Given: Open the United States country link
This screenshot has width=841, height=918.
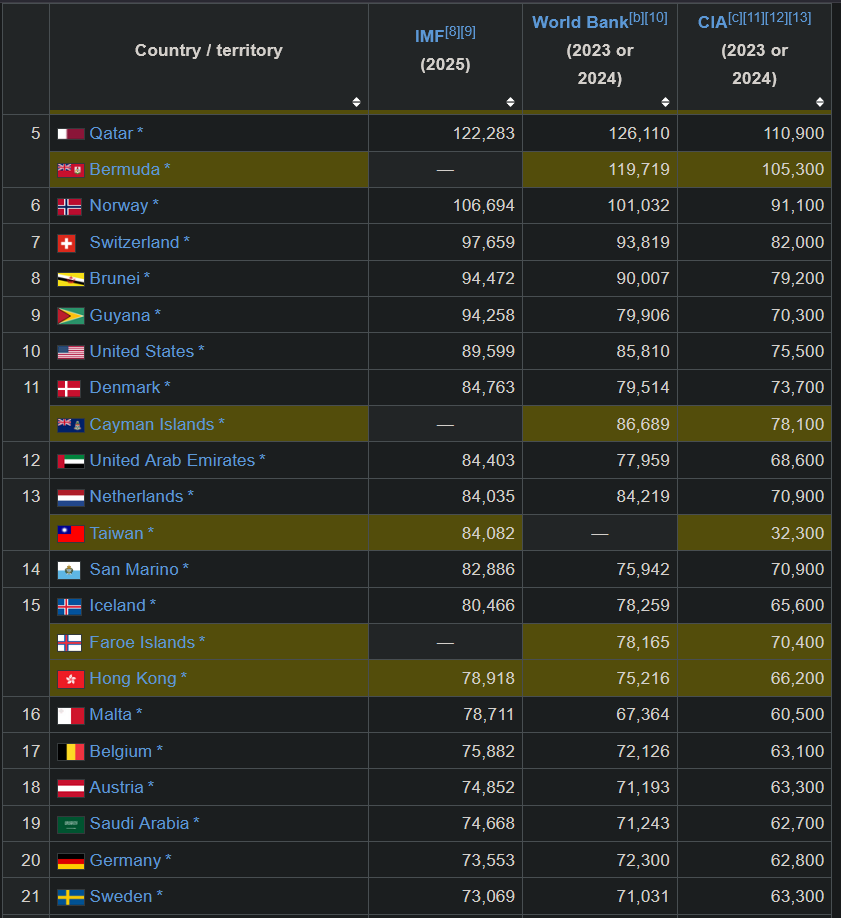Looking at the screenshot, I should pos(142,352).
